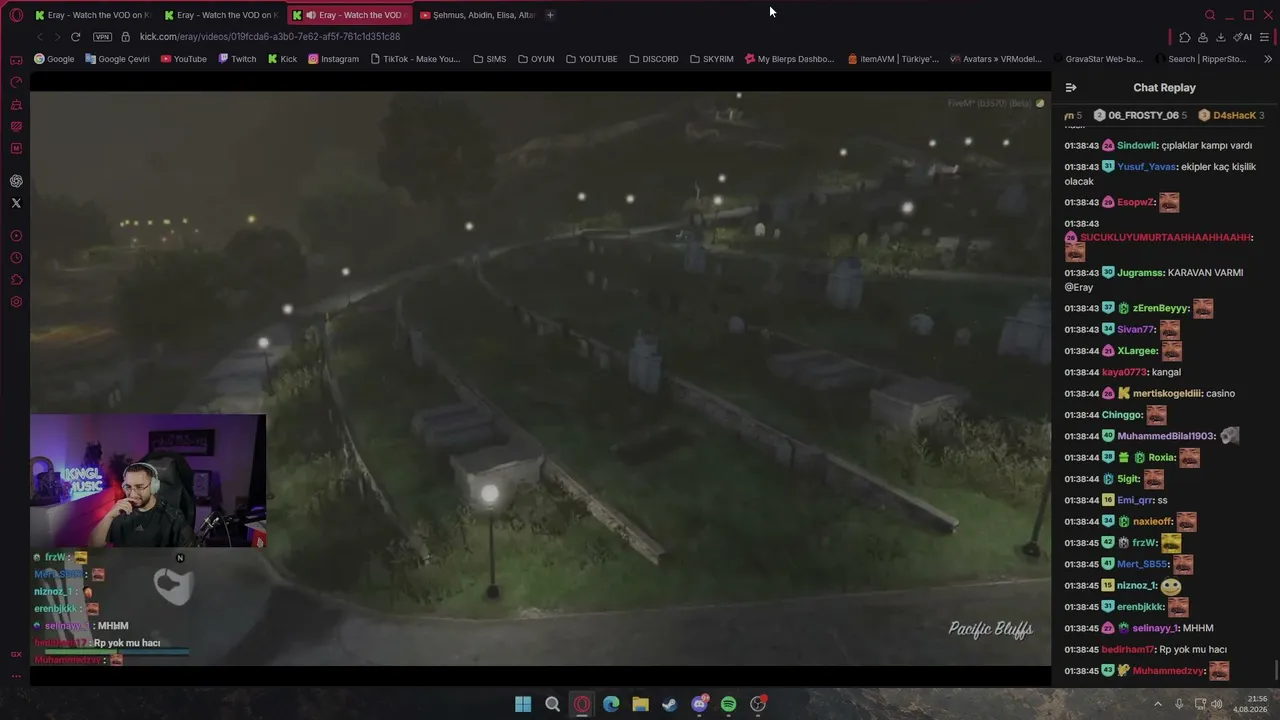Open Windows taskbar search
The image size is (1280, 720).
[552, 704]
